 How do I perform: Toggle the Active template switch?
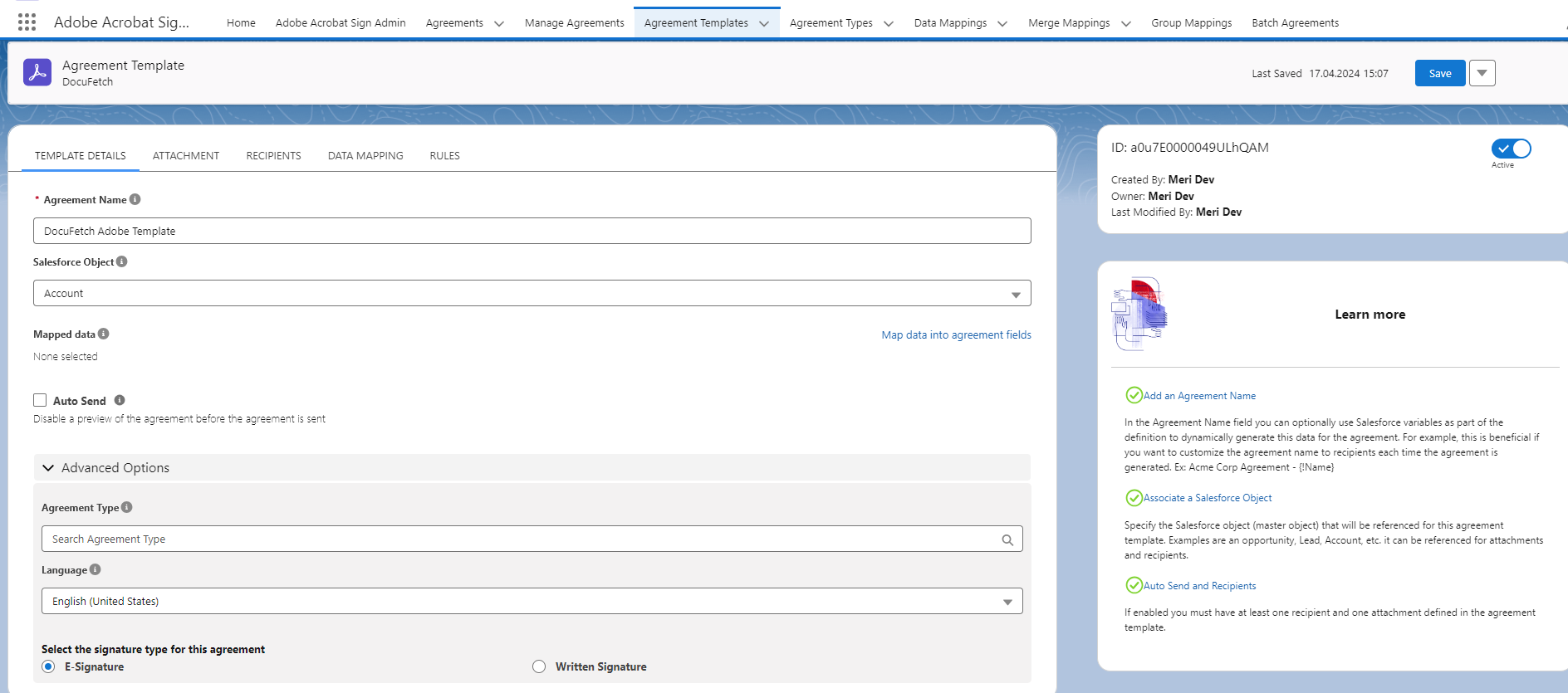coord(1511,149)
